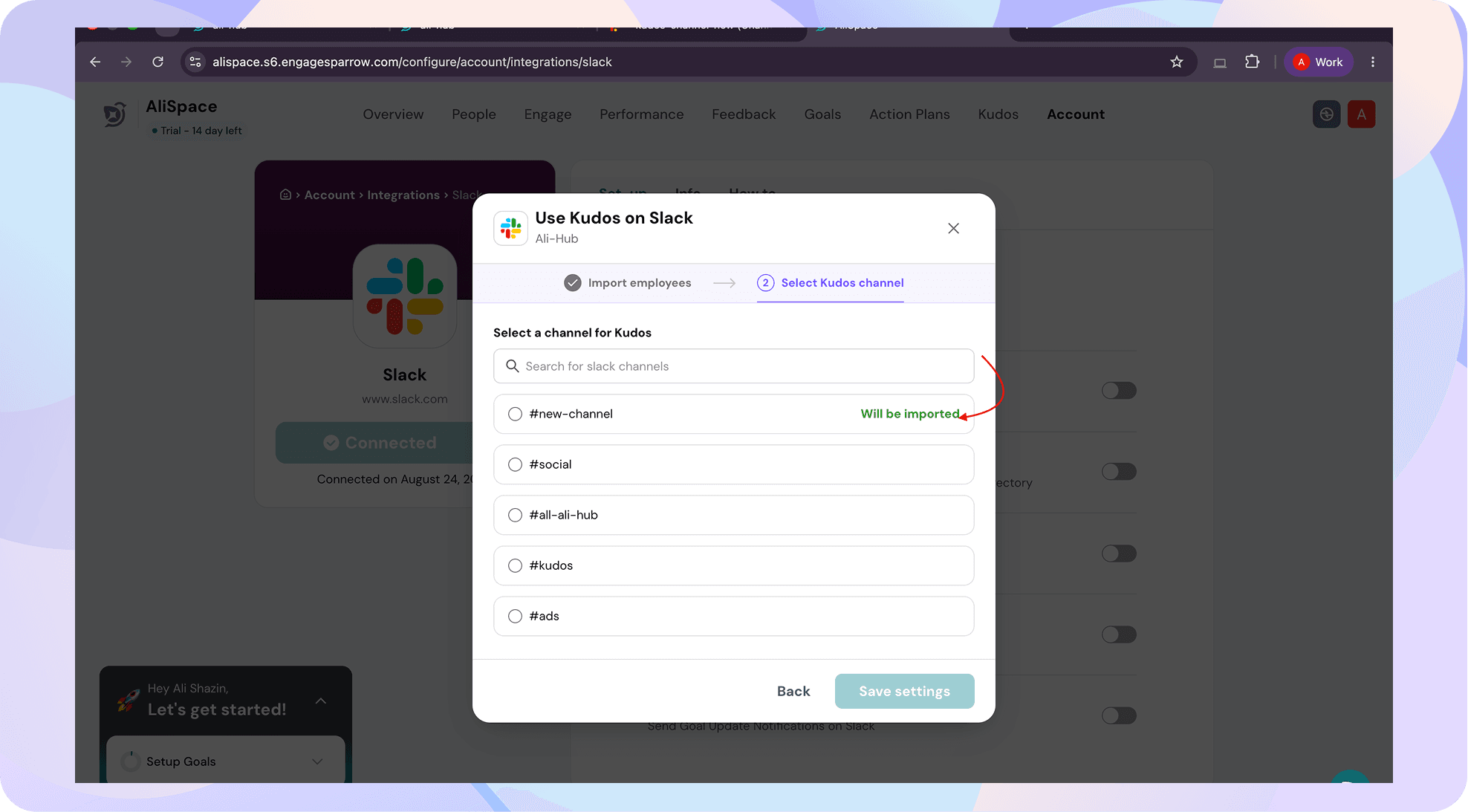
Task: Toggle the second switch in settings list
Action: click(x=1119, y=472)
